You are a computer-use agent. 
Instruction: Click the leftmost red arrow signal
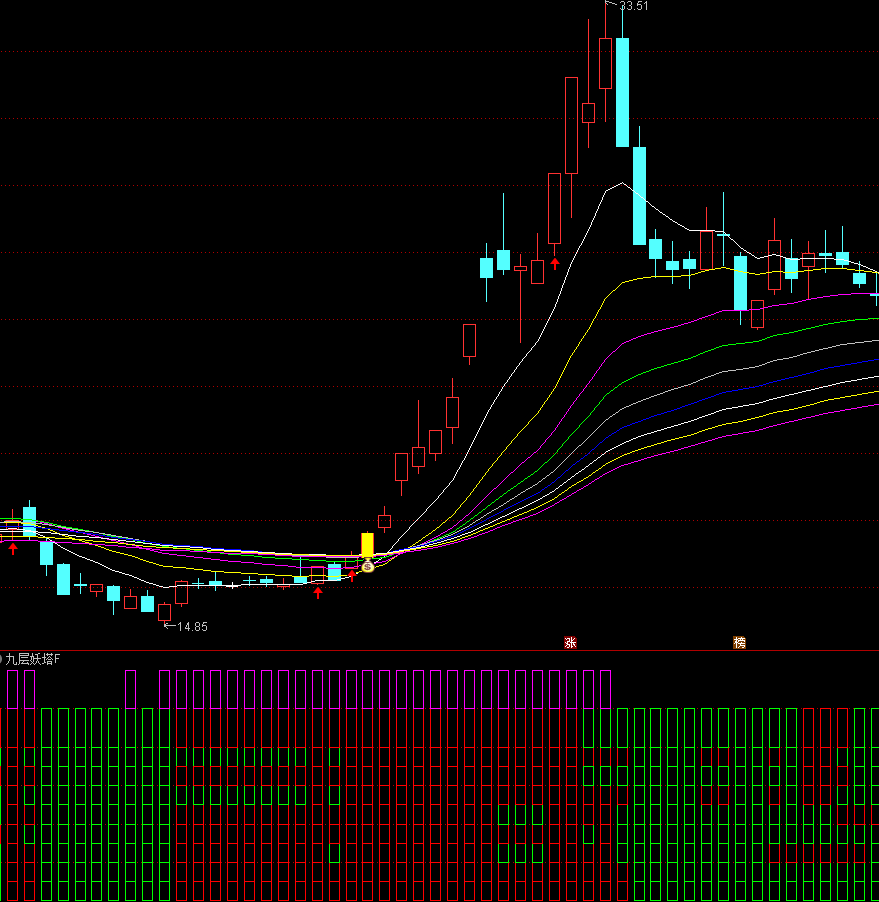13,549
